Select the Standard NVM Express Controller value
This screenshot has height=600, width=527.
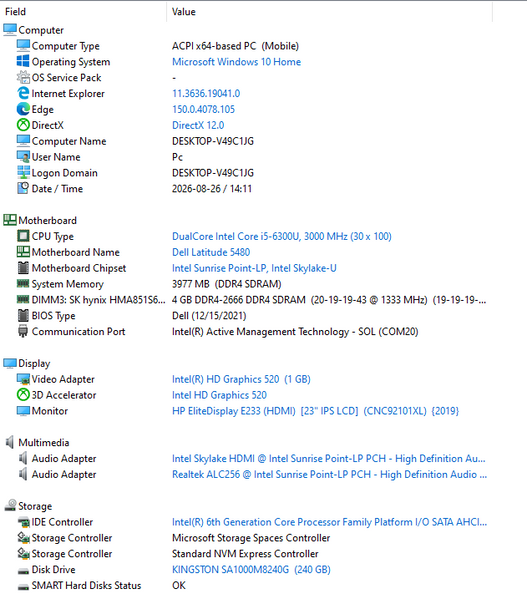[x=245, y=554]
